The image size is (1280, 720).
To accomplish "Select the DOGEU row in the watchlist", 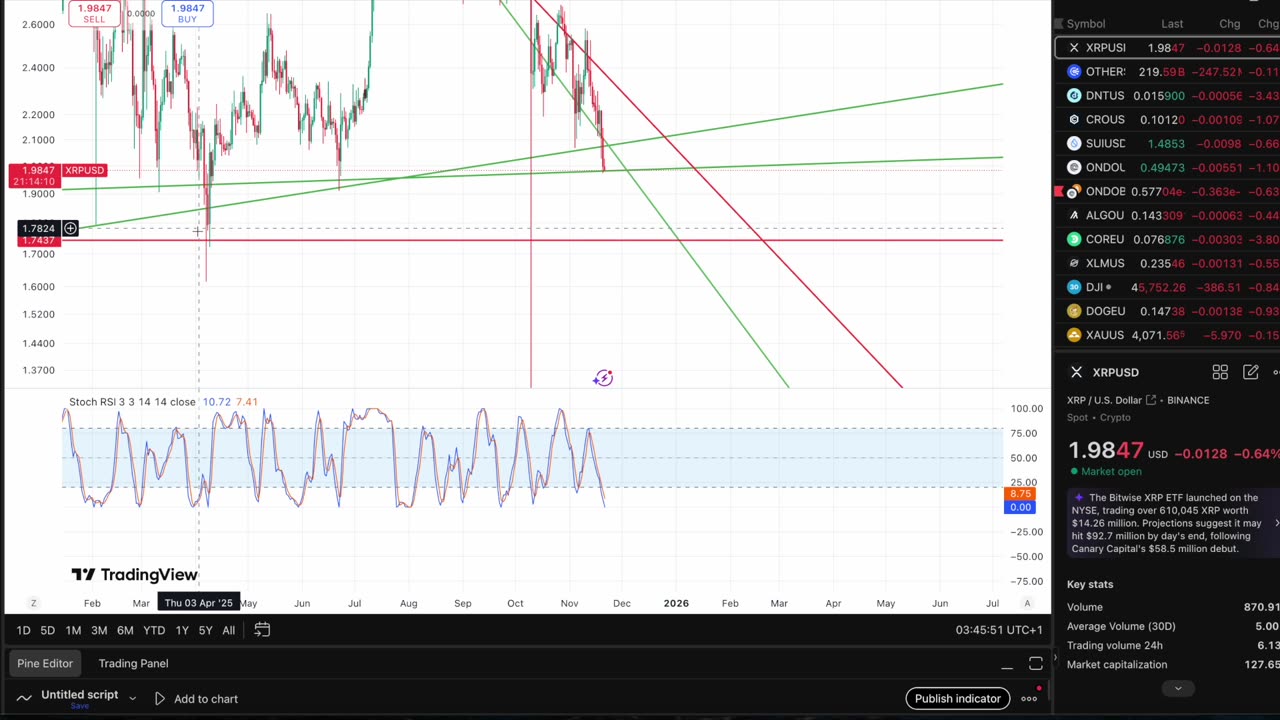I will click(1167, 312).
